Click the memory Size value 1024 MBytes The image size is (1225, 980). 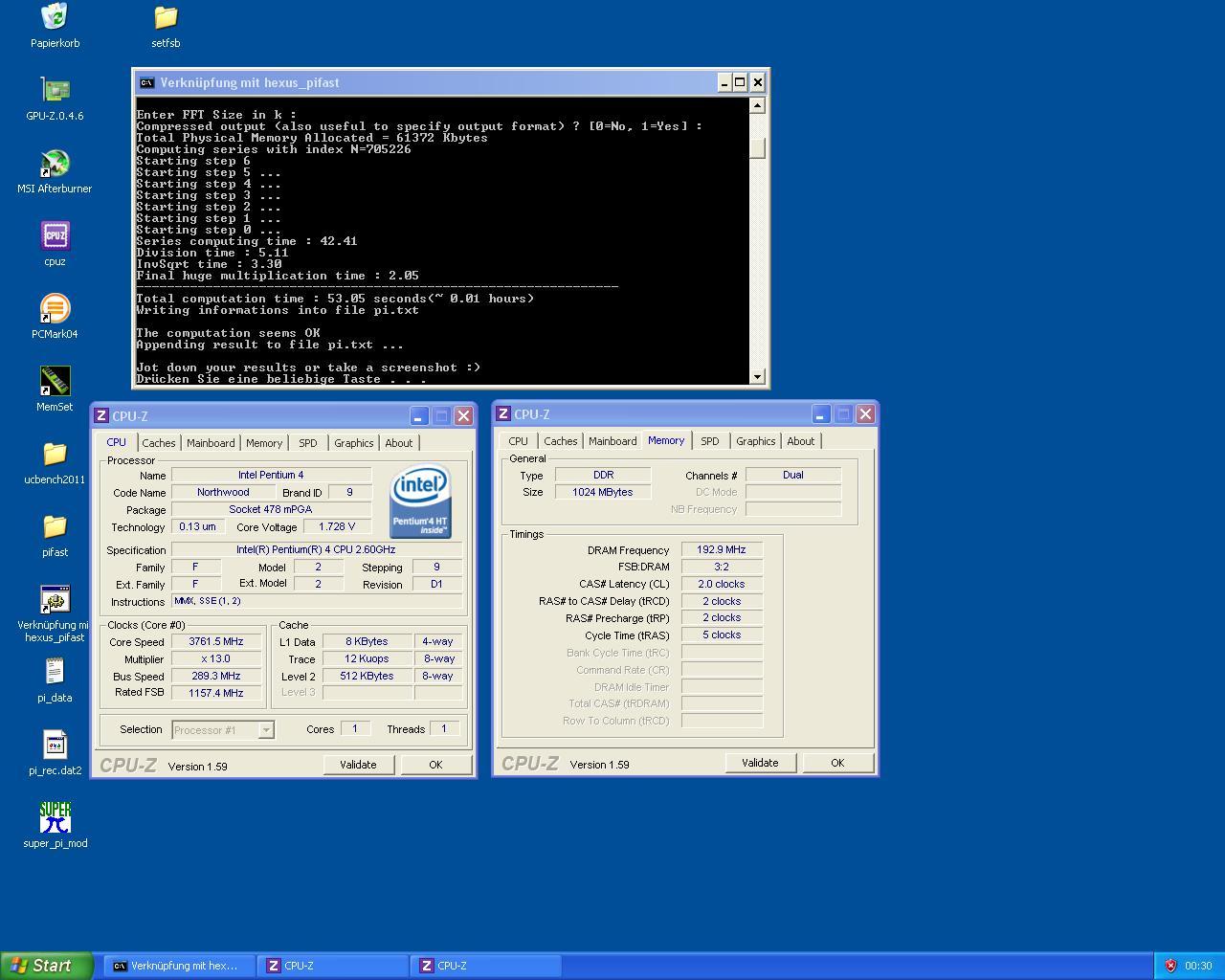[x=603, y=492]
